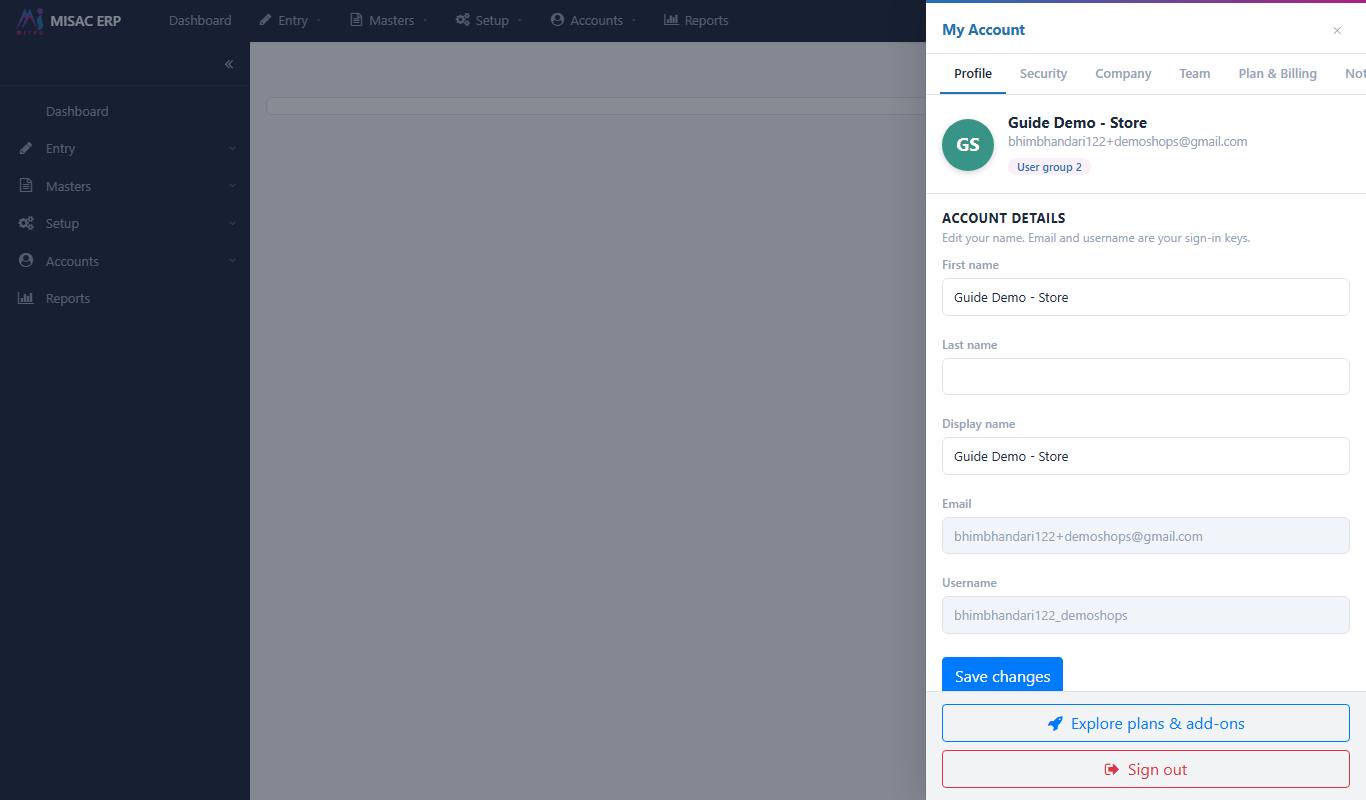
Task: Switch to the Security tab
Action: [x=1043, y=73]
